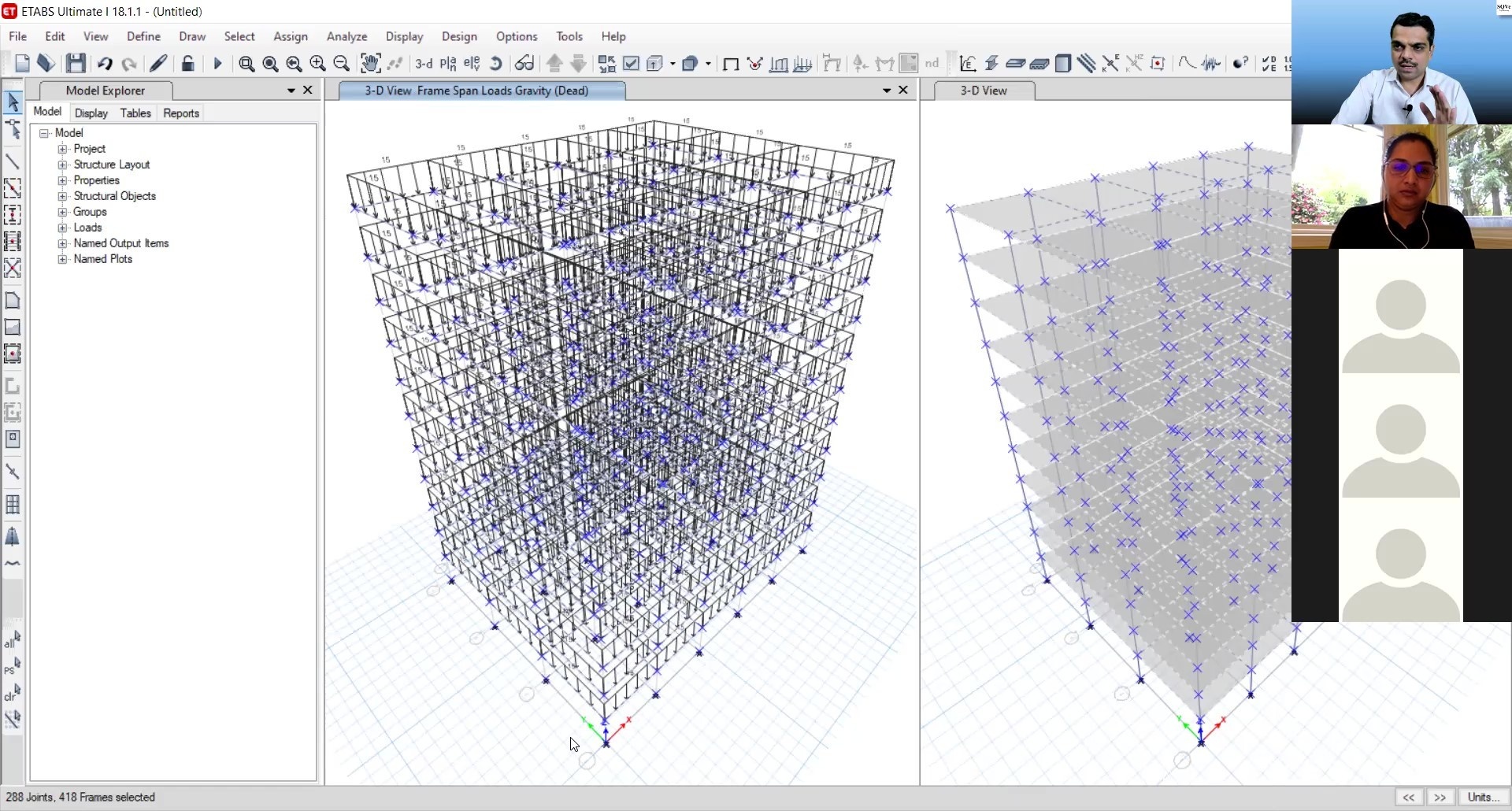Expand the Loads tree node
Viewport: 1512px width, 811px height.
pyautogui.click(x=63, y=228)
